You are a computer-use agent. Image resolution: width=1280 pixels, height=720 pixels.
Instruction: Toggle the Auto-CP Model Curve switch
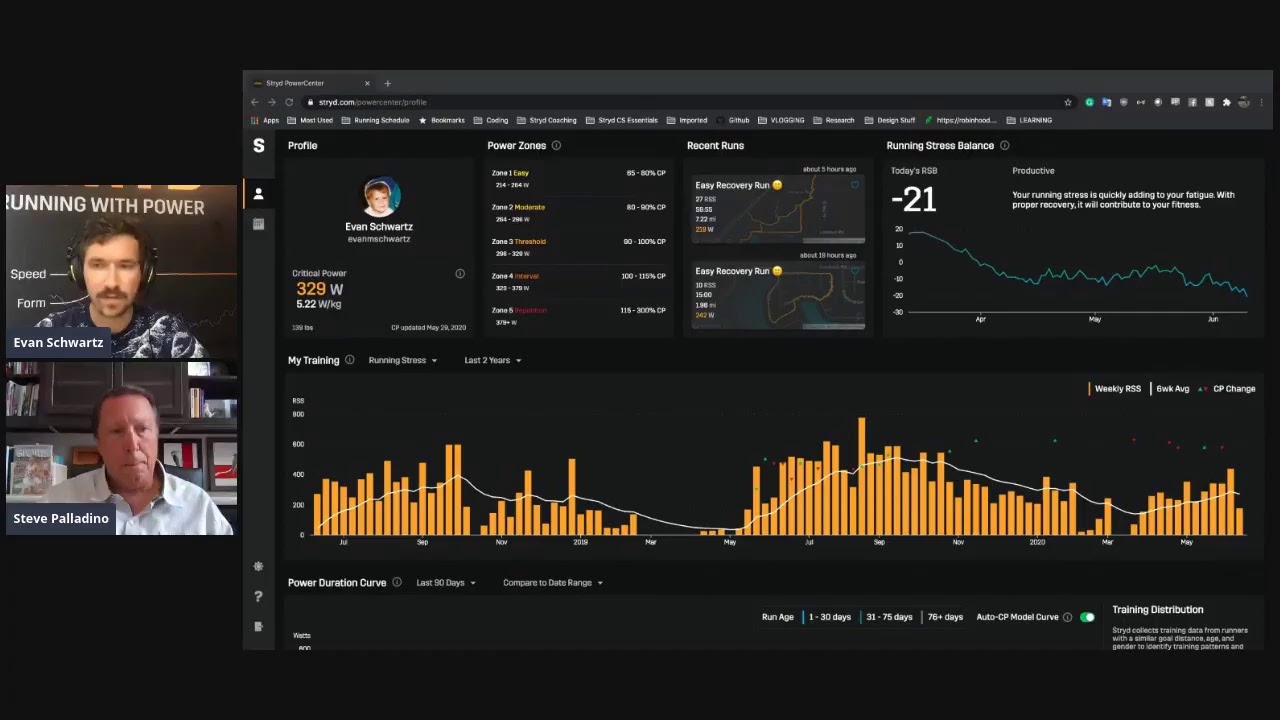(1087, 617)
